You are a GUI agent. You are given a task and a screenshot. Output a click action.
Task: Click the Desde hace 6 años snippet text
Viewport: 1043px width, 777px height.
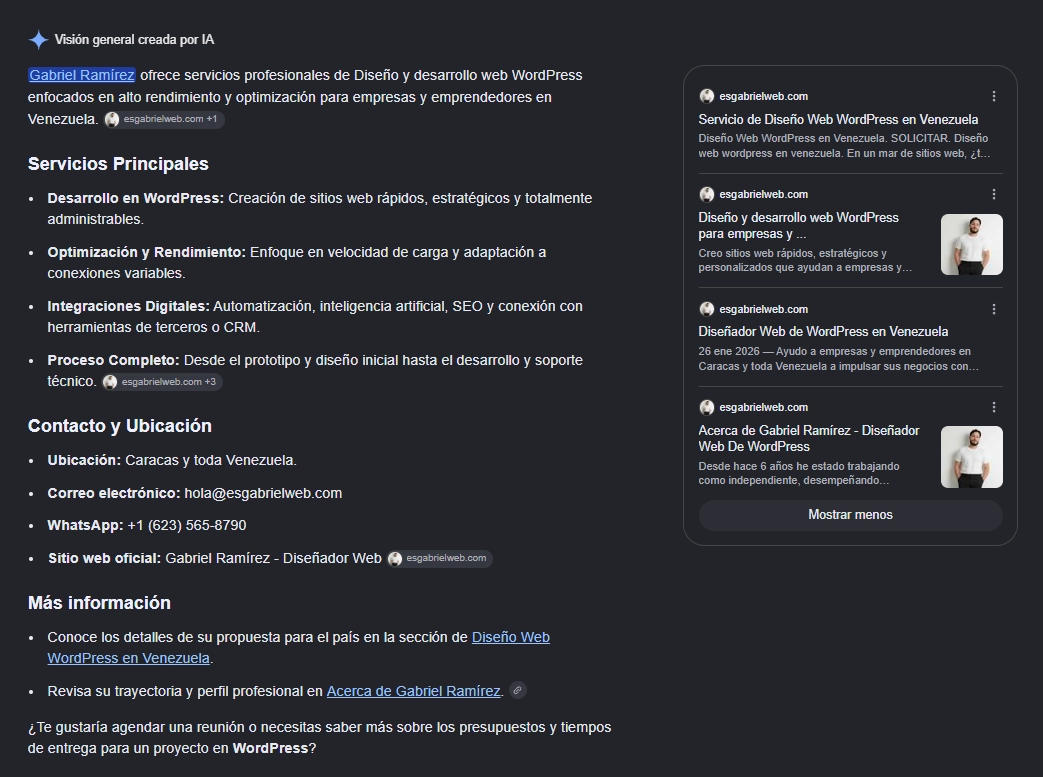click(x=799, y=473)
